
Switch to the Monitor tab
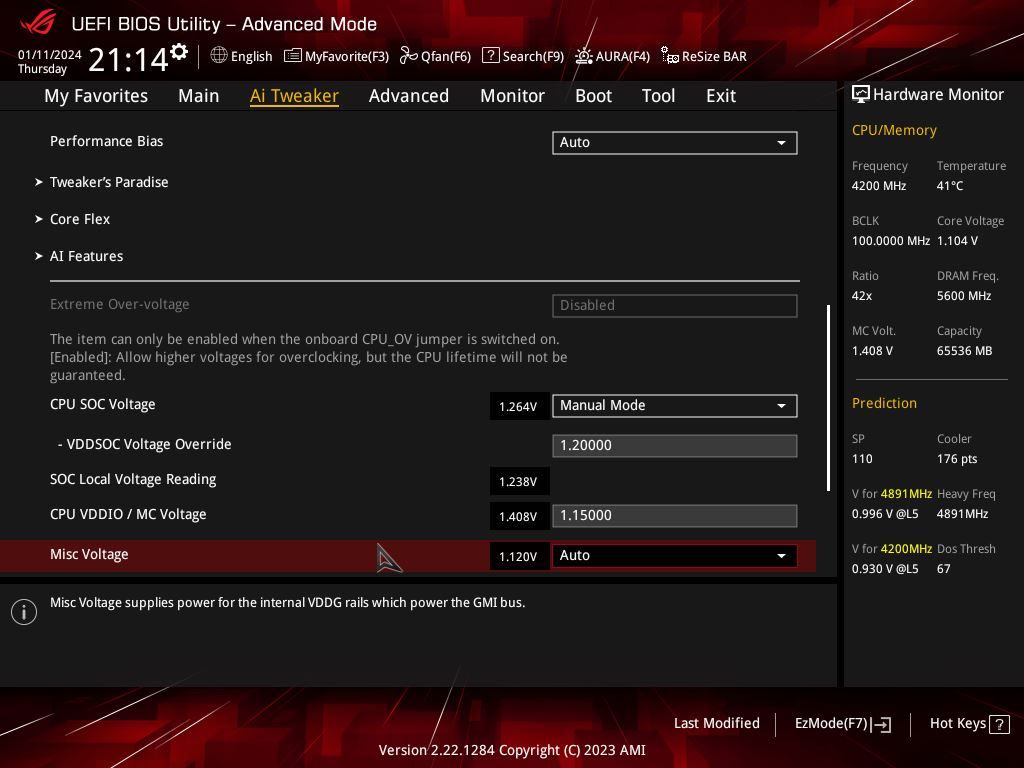513,96
